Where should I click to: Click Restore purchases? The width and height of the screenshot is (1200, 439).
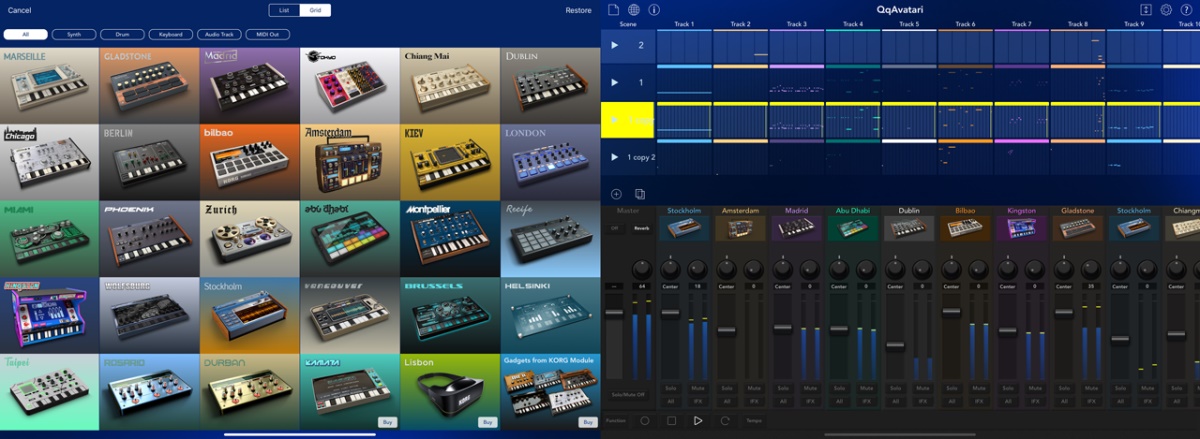point(578,10)
